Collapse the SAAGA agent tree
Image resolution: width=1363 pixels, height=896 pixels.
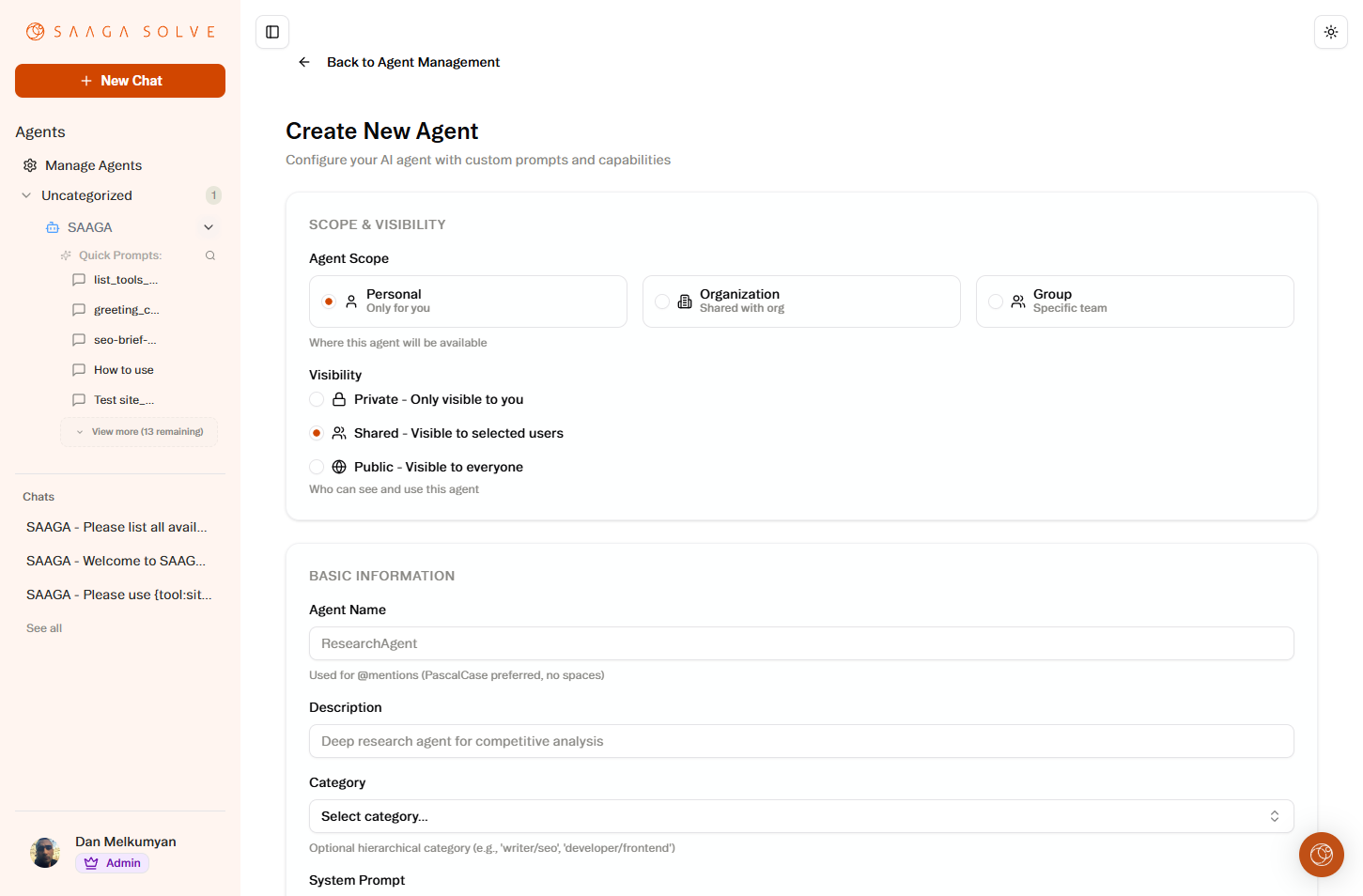point(208,226)
